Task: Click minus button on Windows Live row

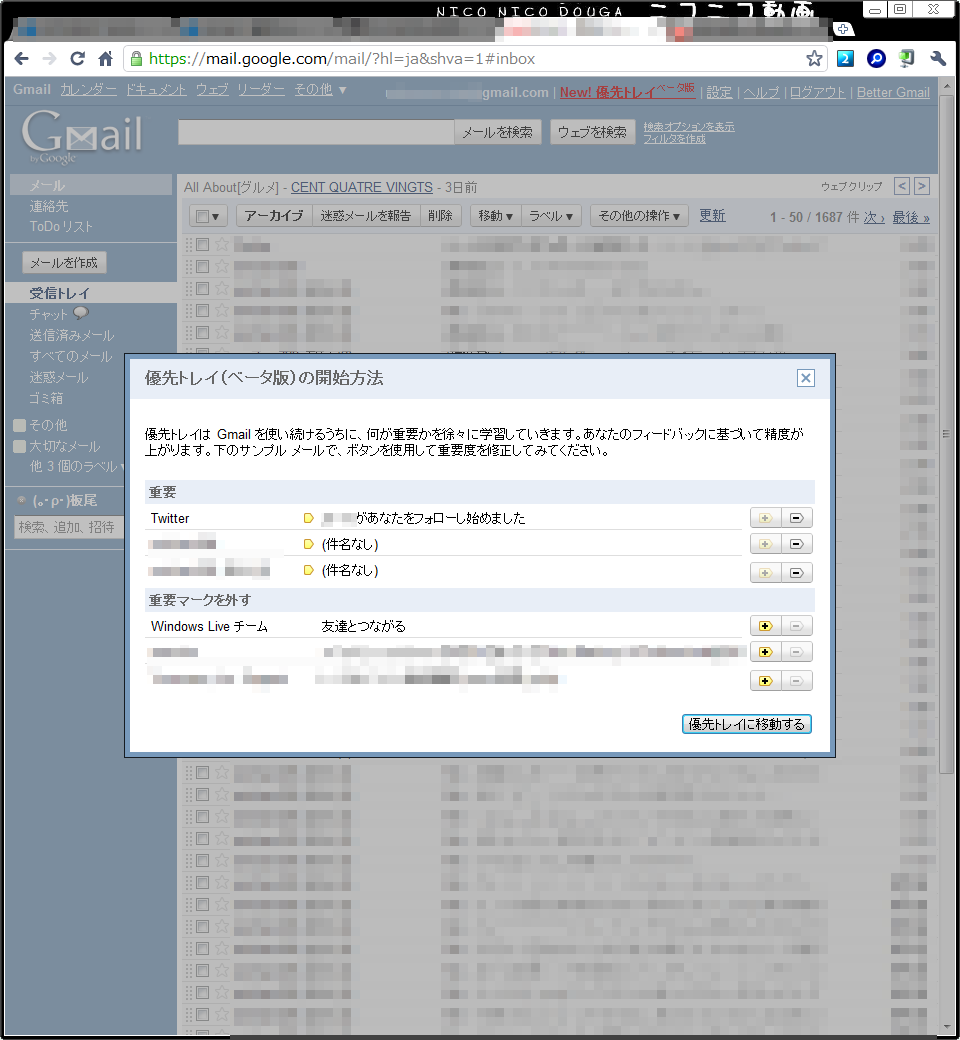Action: tap(797, 625)
